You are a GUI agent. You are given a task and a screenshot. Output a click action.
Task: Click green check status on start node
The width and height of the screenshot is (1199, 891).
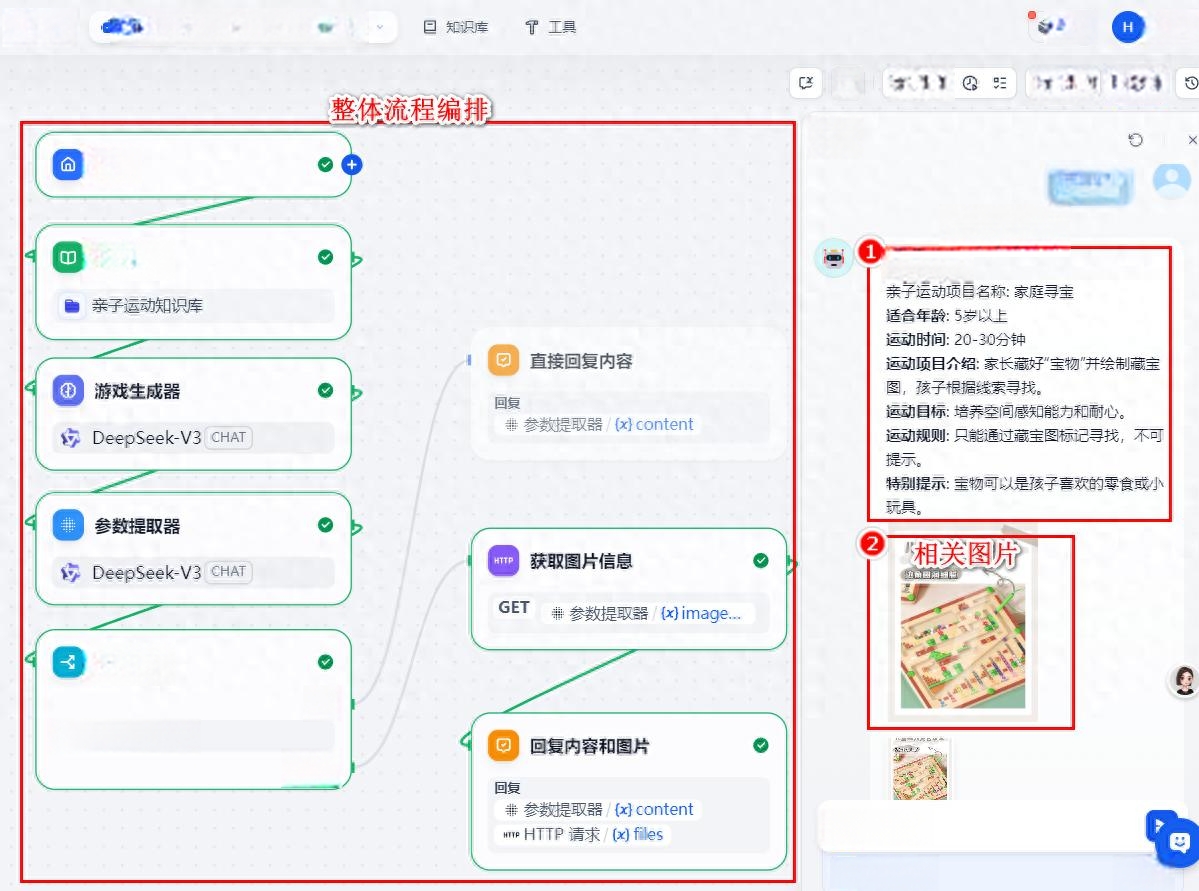point(326,164)
